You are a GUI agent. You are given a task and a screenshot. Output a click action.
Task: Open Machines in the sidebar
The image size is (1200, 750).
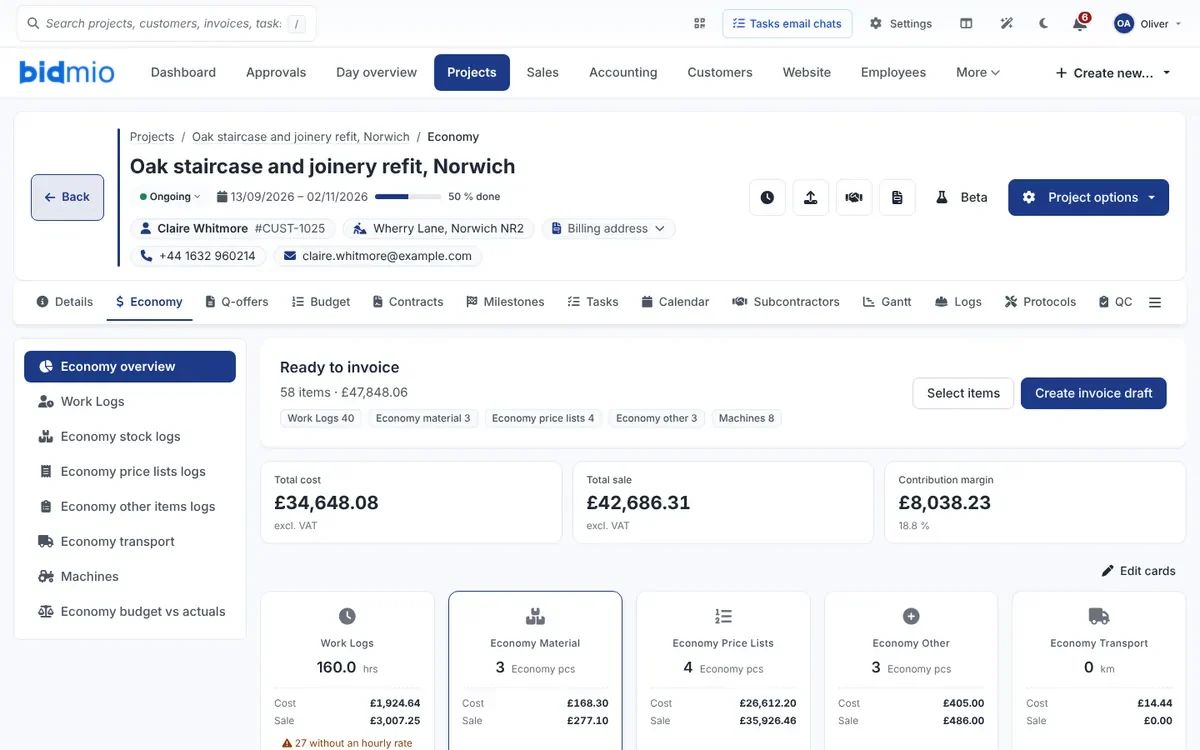(x=130, y=576)
